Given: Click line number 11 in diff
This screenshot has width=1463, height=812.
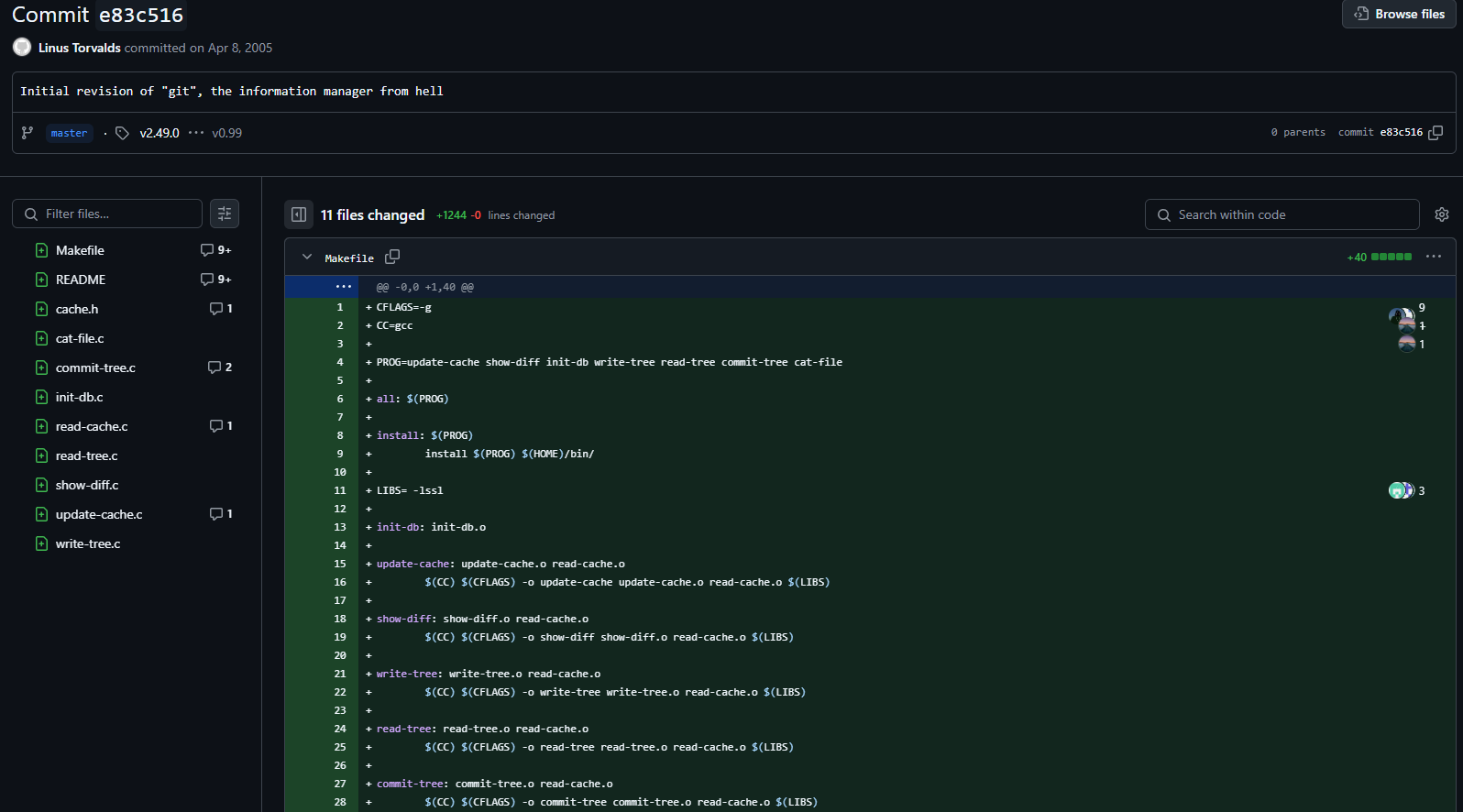Looking at the screenshot, I should click(340, 490).
